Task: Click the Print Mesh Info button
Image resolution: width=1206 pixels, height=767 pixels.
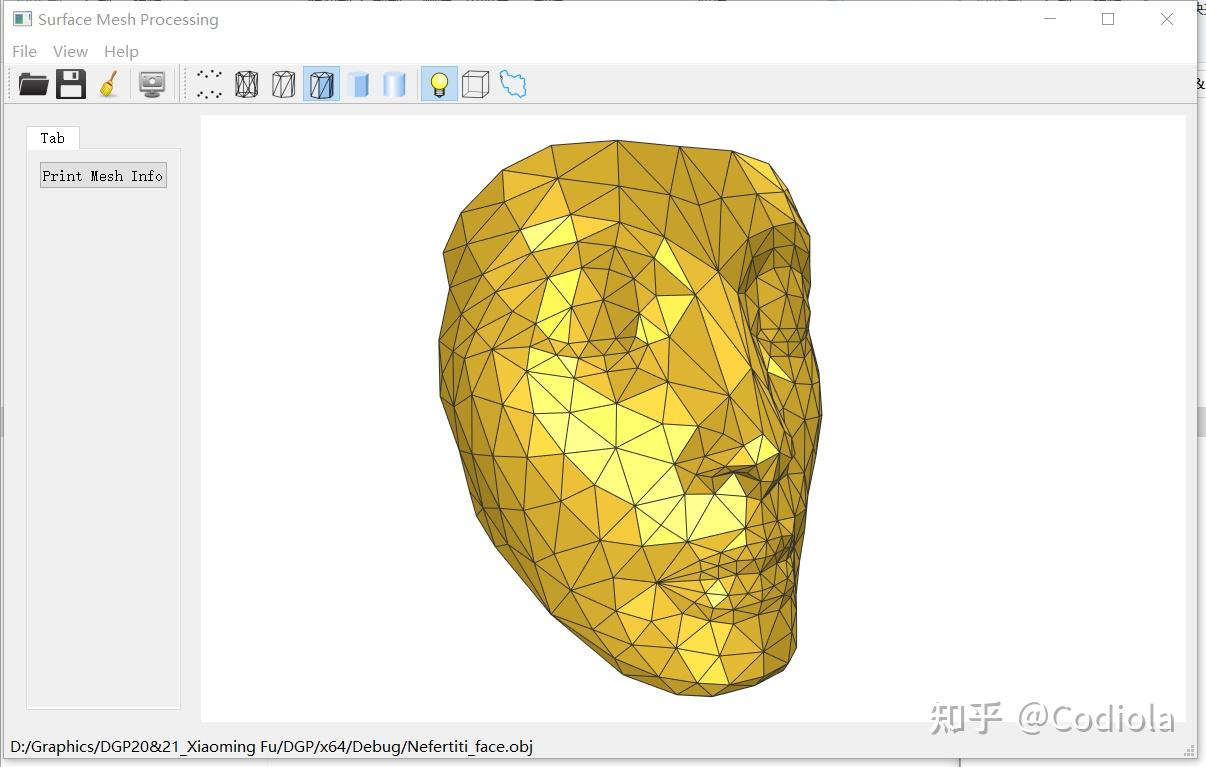Action: tap(102, 174)
